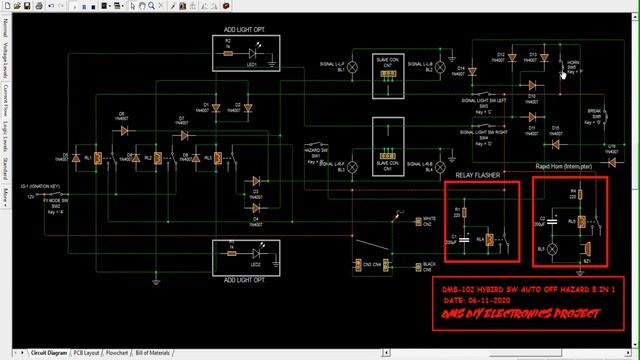Click the tab strip scroll-right arrow
Viewport: 640px width, 360px height.
(x=22, y=353)
